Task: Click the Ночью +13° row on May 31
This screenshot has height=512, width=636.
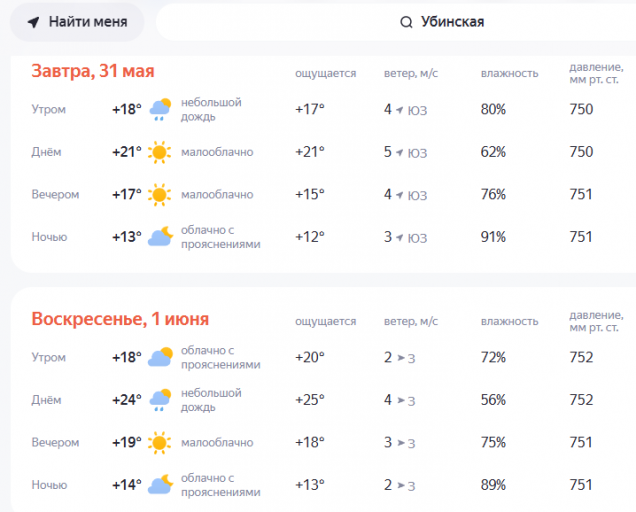Action: point(323,237)
